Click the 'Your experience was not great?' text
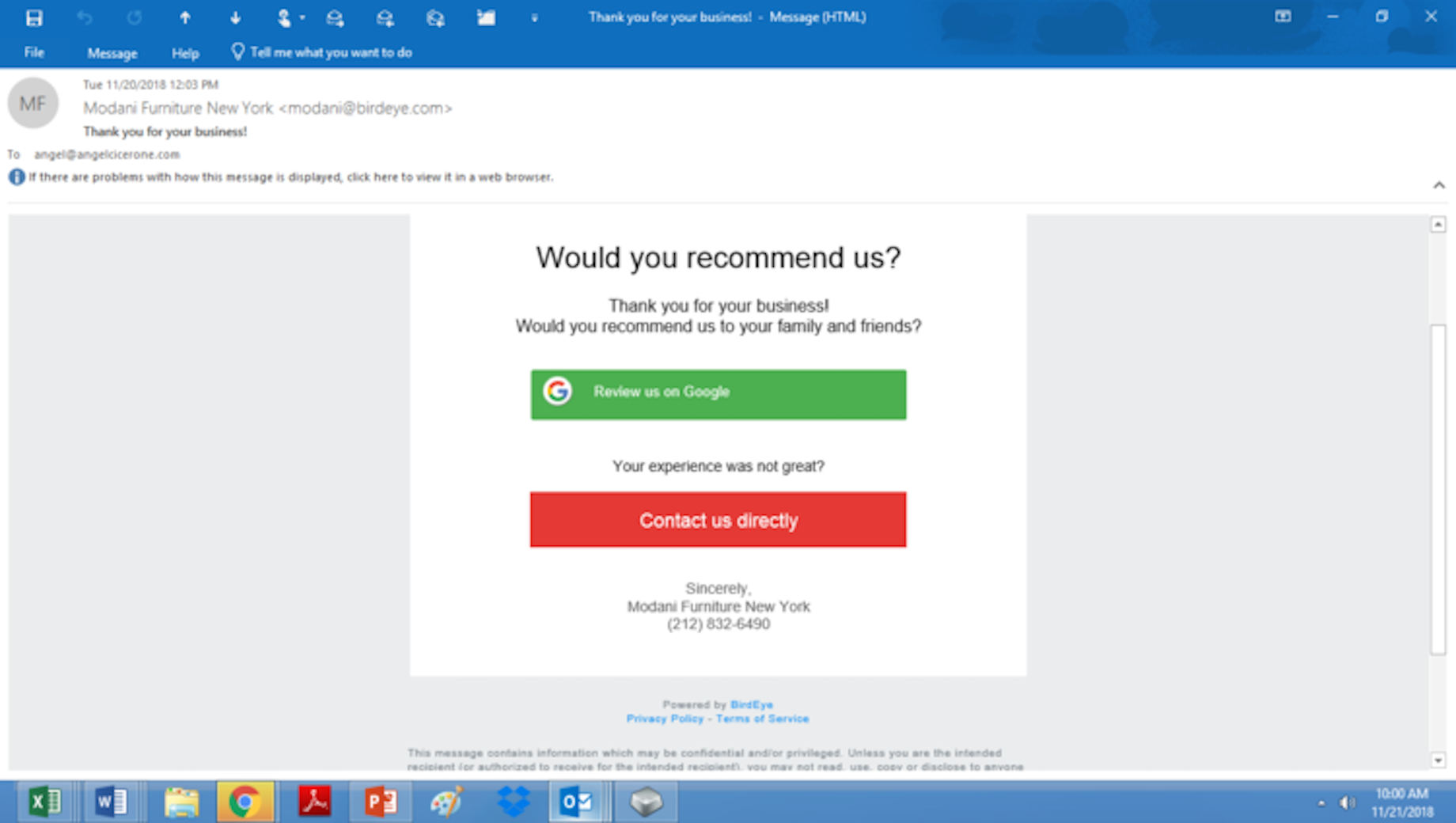 719,466
